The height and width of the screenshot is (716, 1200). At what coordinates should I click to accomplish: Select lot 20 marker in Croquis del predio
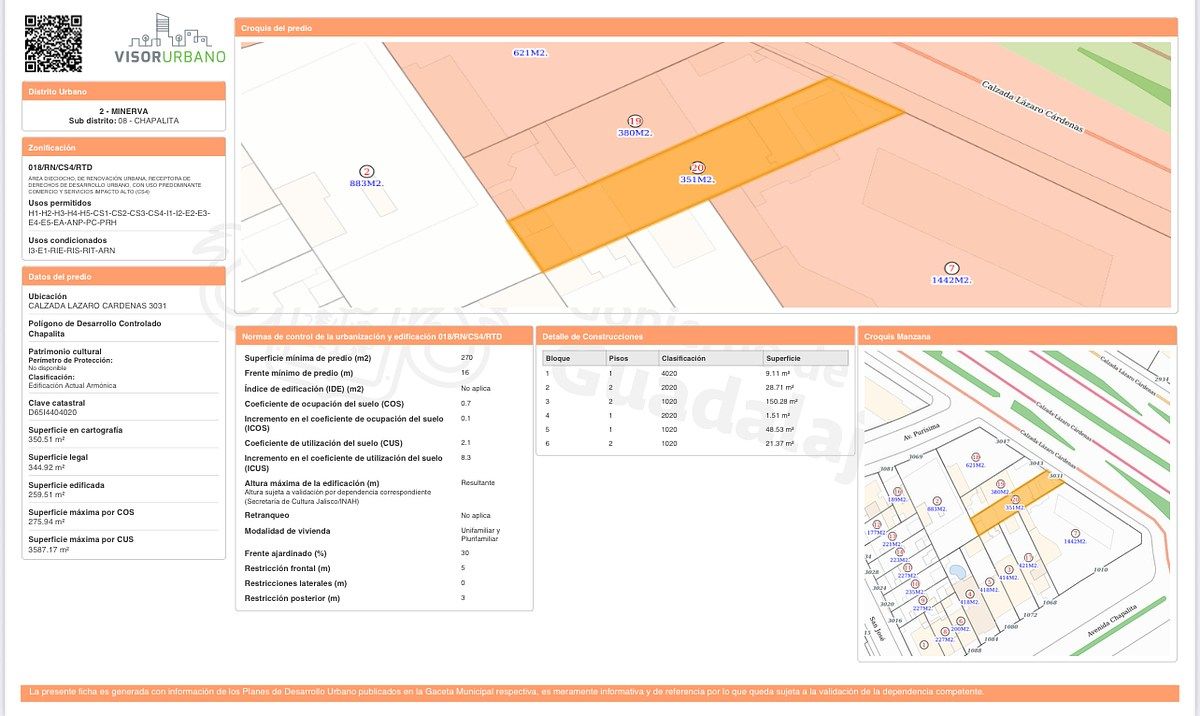(x=697, y=168)
